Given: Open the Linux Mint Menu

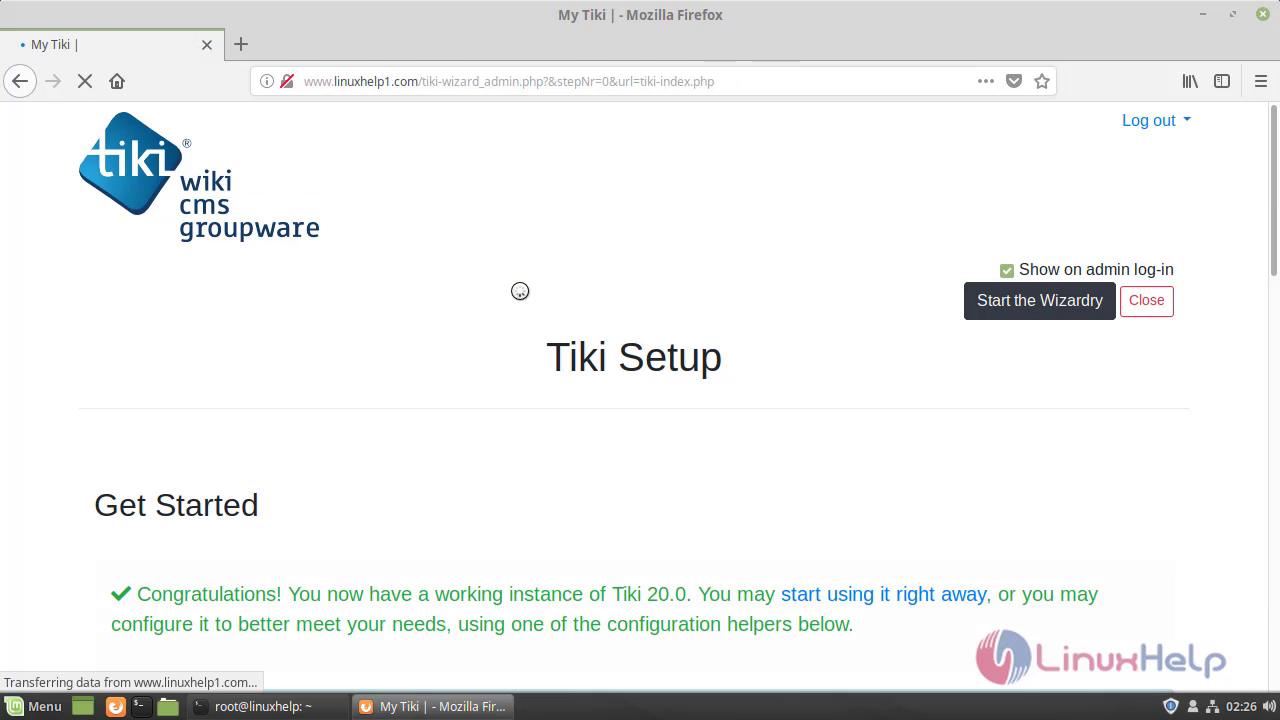Looking at the screenshot, I should [34, 706].
